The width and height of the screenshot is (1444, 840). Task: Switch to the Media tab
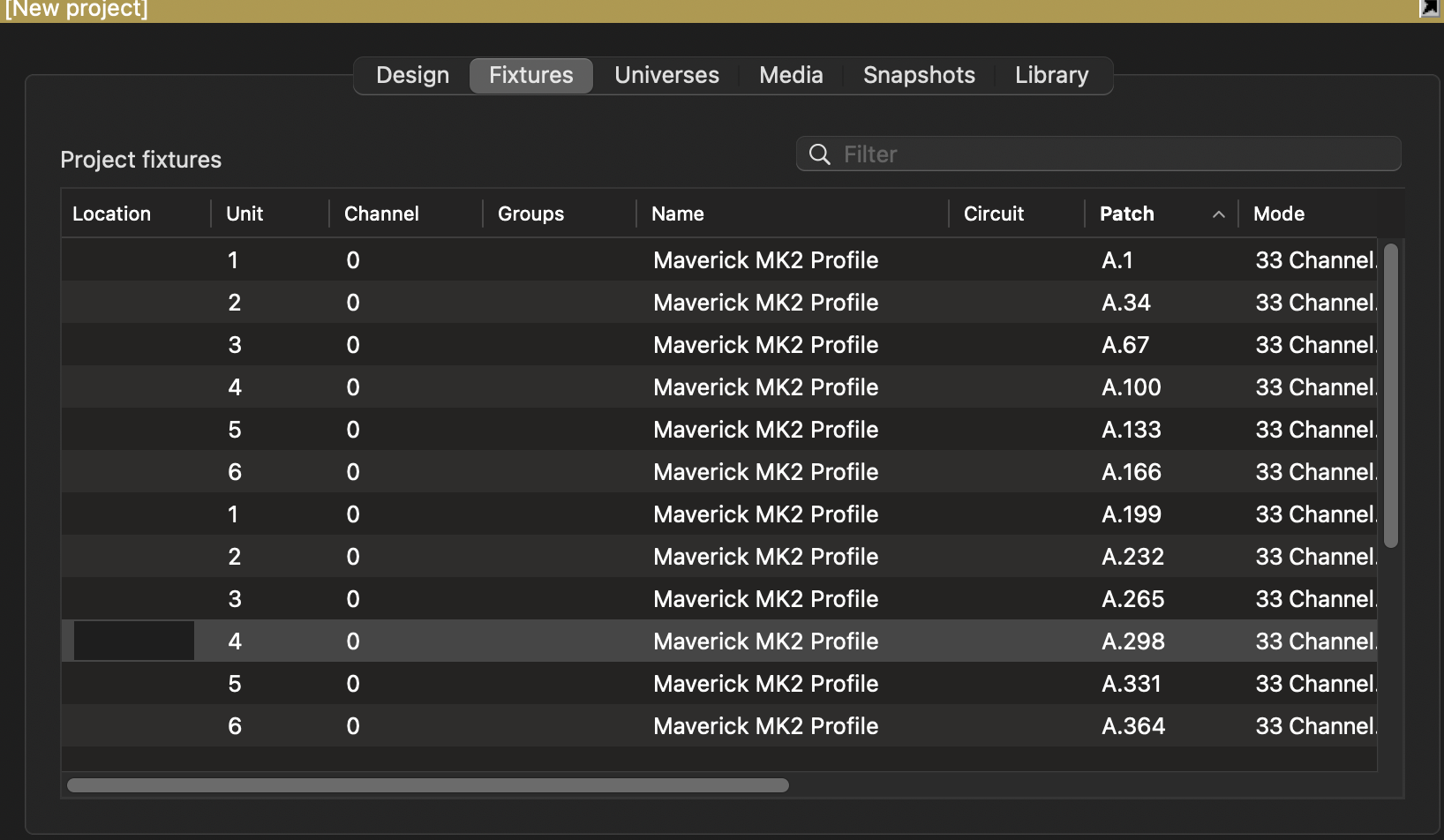click(x=790, y=75)
